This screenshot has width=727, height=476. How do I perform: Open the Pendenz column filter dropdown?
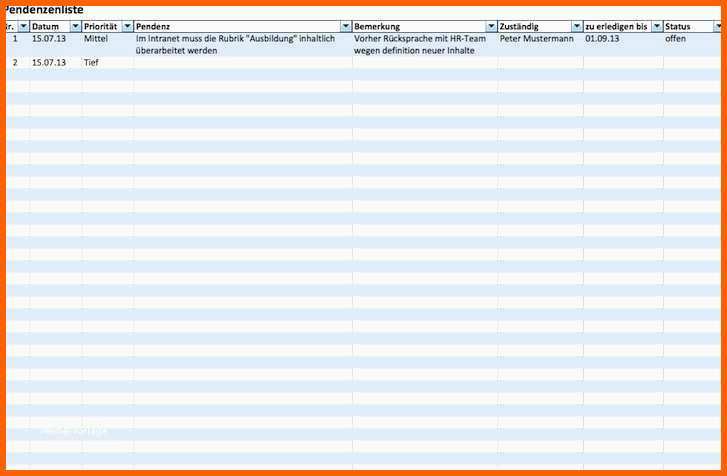coord(346,26)
